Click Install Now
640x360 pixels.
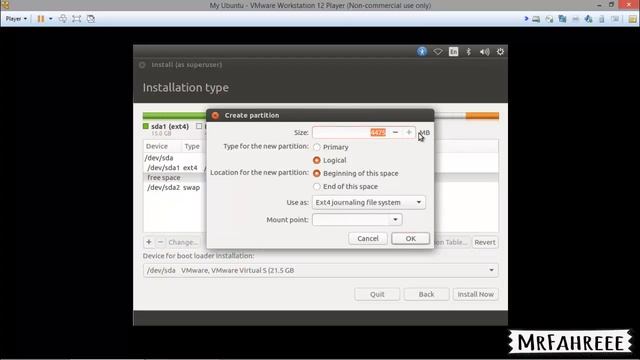click(x=476, y=294)
